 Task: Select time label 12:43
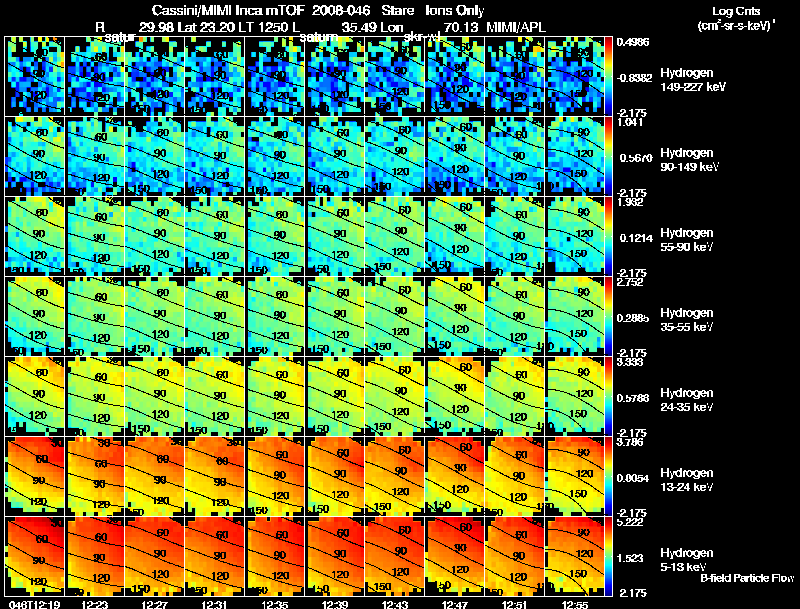[x=395, y=604]
